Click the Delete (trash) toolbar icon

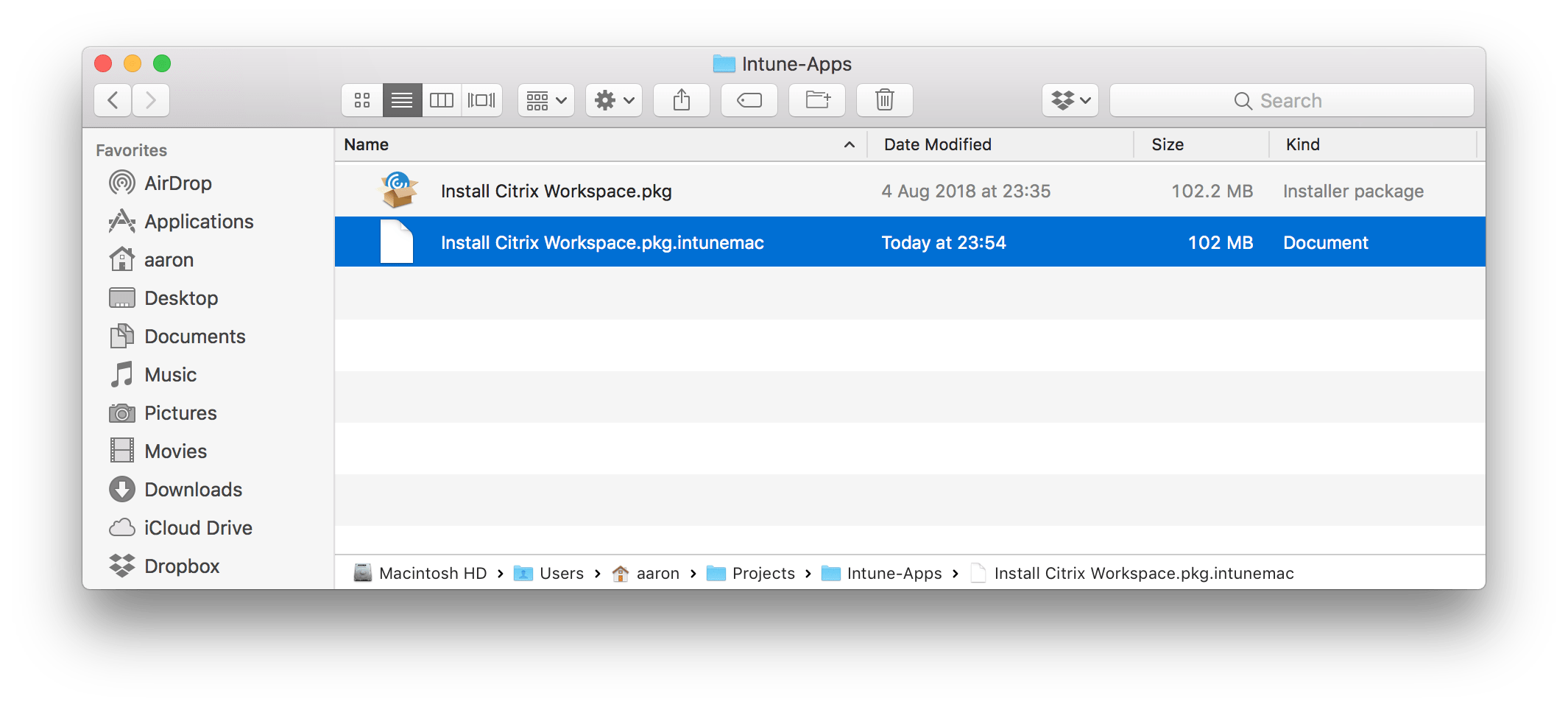click(x=884, y=100)
